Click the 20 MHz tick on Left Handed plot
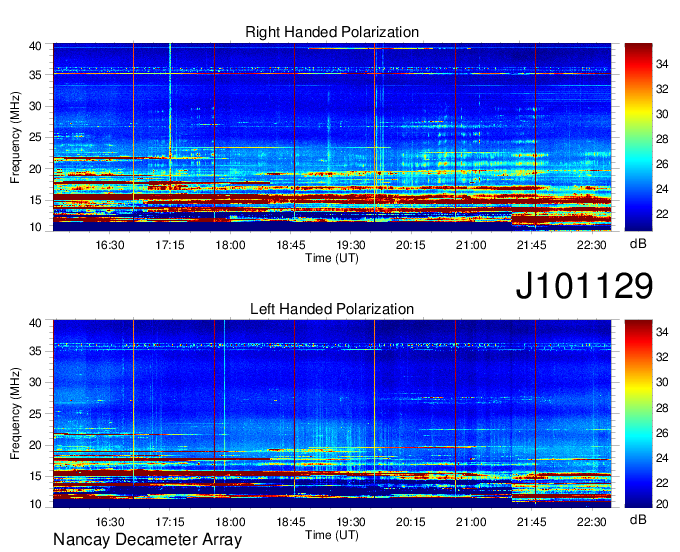 coord(36,445)
